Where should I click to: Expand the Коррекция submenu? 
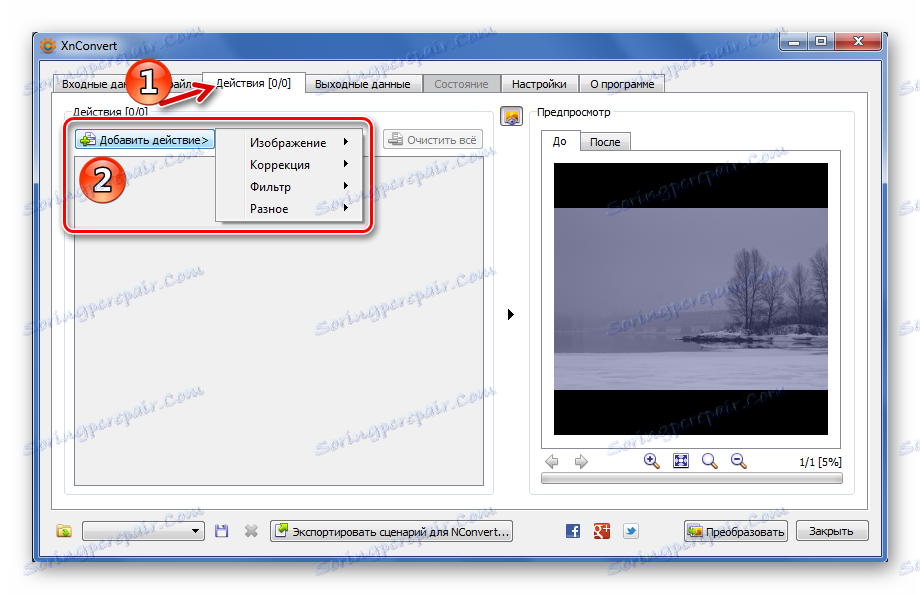[x=290, y=165]
